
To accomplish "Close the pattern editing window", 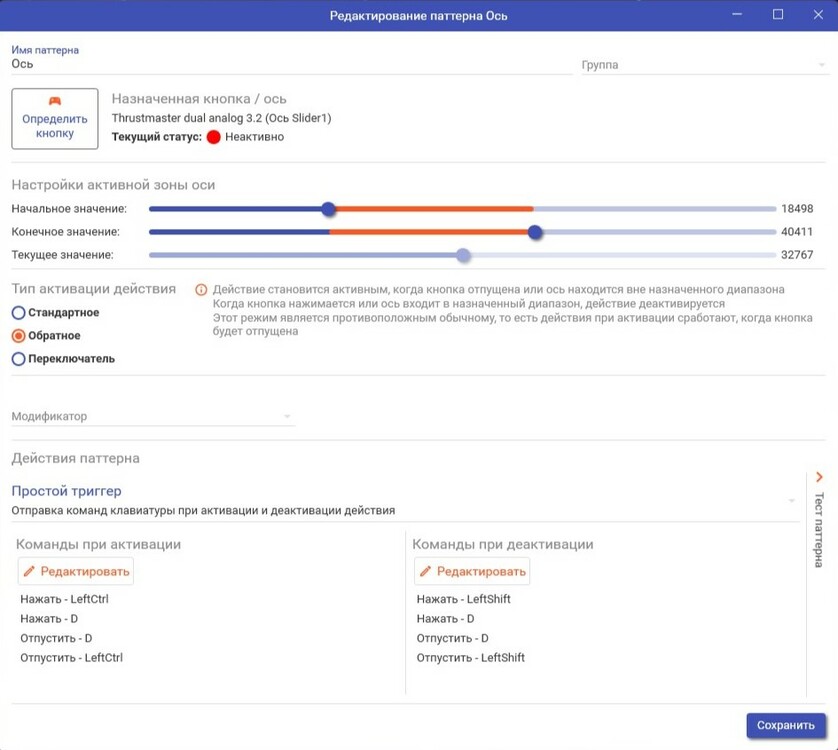I will [819, 15].
